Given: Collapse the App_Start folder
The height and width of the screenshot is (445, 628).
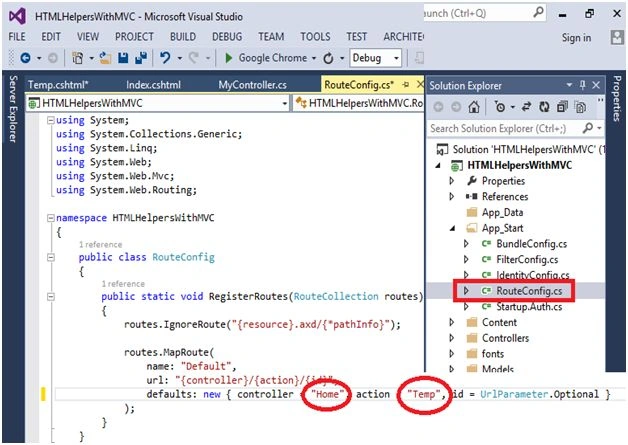Looking at the screenshot, I should (452, 228).
